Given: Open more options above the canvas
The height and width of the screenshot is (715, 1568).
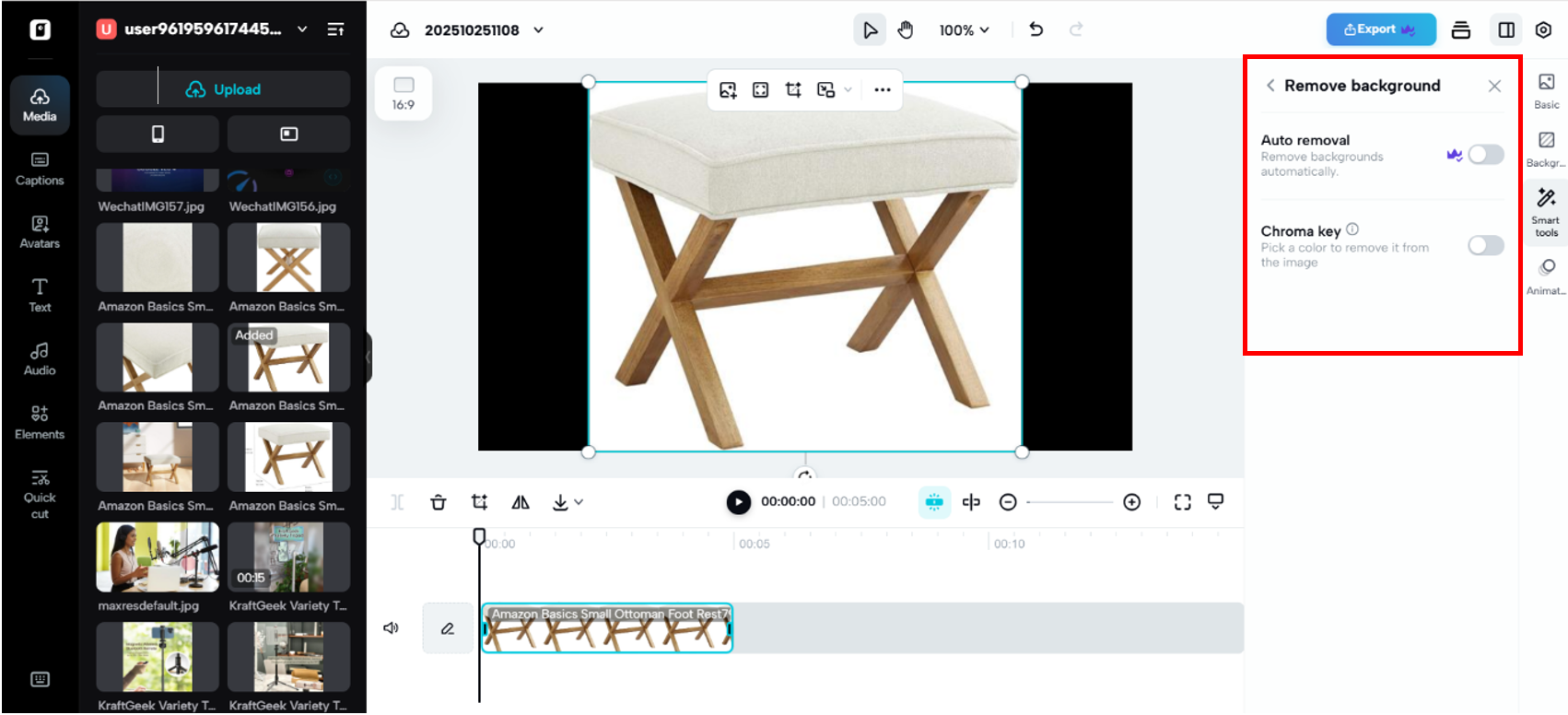Looking at the screenshot, I should (882, 90).
